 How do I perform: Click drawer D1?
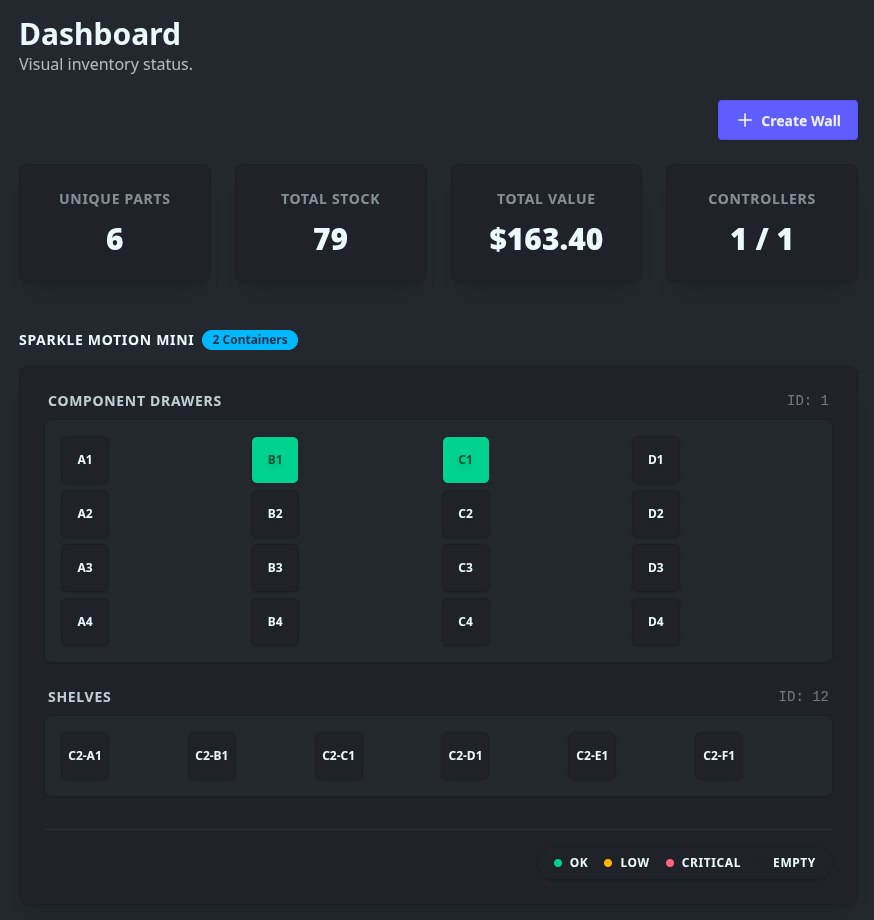(656, 460)
